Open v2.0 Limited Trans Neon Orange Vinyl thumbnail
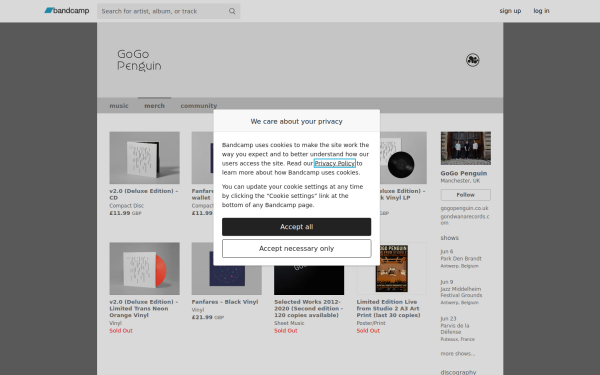This screenshot has height=375, width=600. click(x=144, y=269)
